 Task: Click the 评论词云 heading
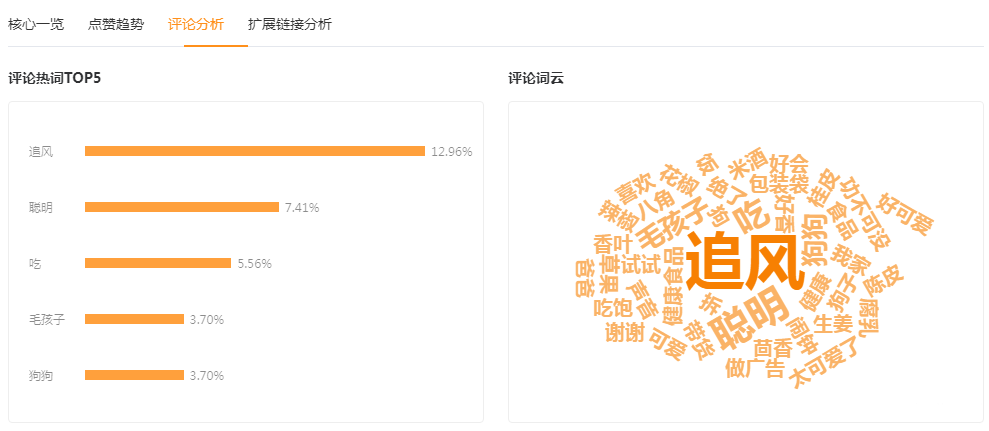tap(536, 79)
